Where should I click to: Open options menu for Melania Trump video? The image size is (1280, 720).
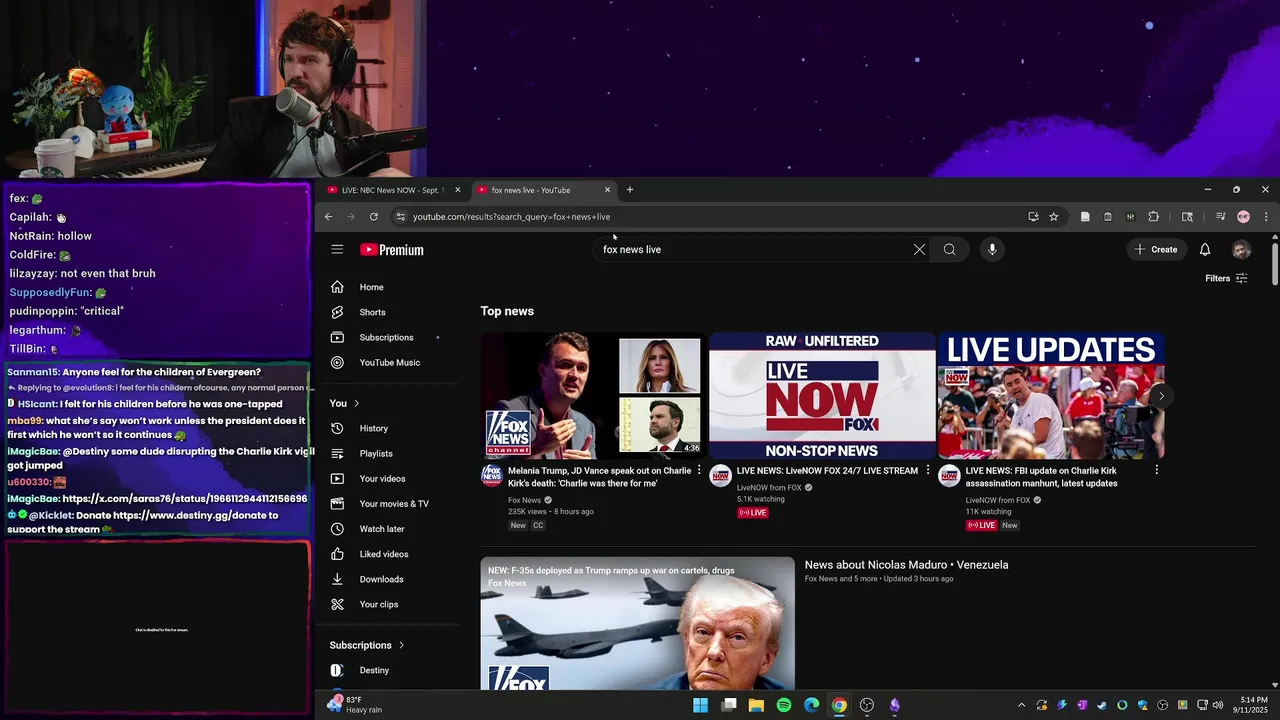tap(699, 470)
